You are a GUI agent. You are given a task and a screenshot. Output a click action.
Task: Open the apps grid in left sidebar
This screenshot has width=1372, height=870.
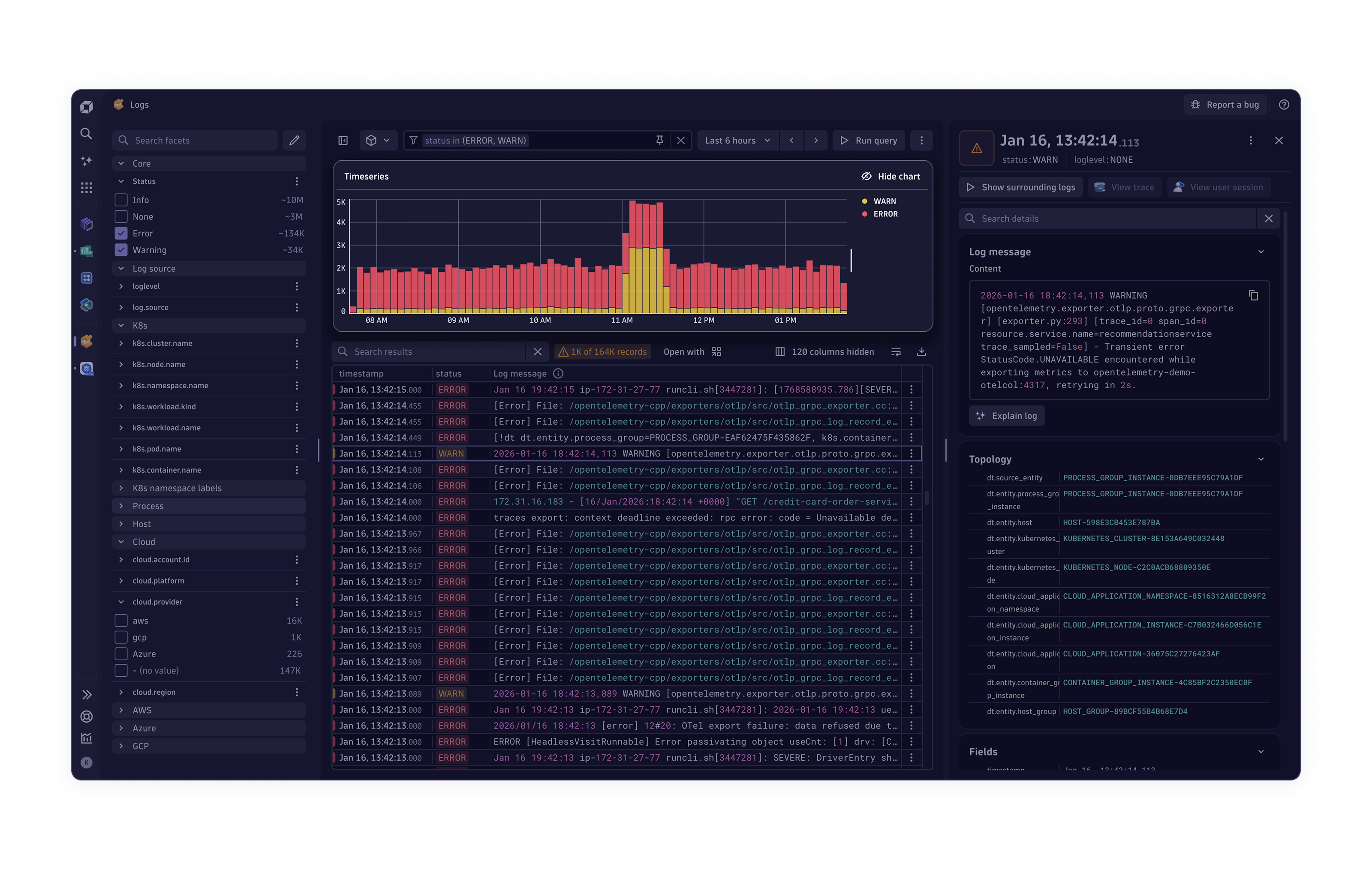click(87, 188)
